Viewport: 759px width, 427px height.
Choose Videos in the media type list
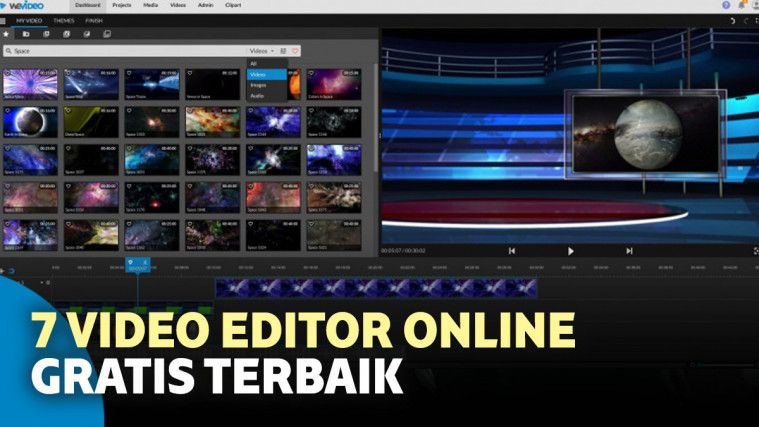coord(267,75)
